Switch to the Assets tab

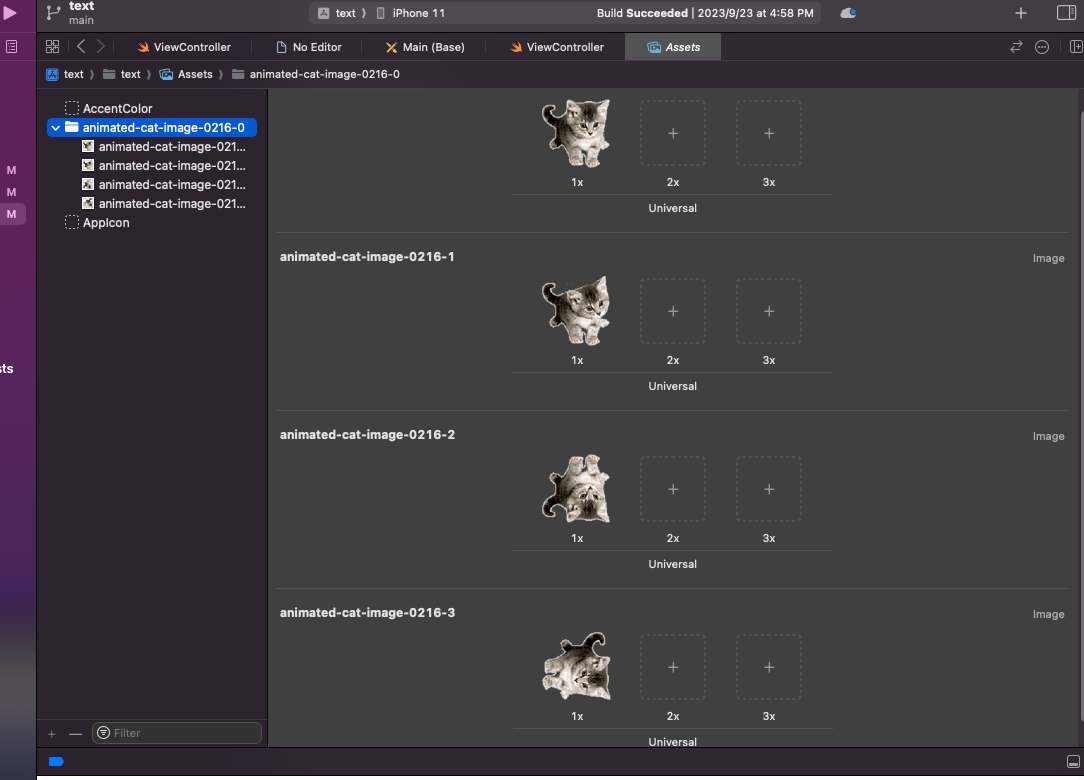pyautogui.click(x=672, y=46)
